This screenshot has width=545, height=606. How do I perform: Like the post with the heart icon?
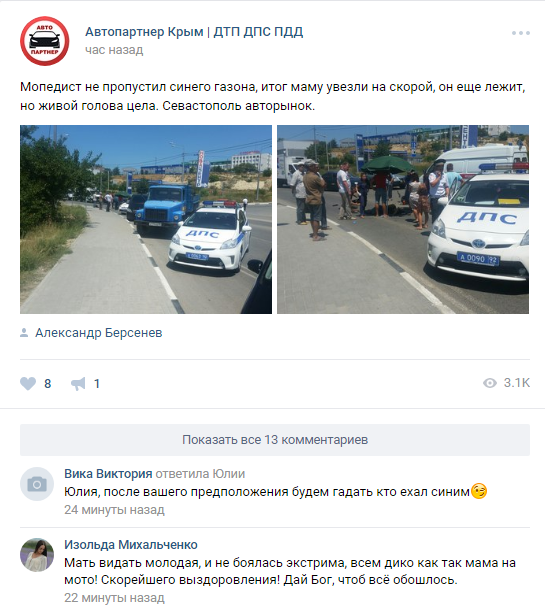(x=28, y=383)
